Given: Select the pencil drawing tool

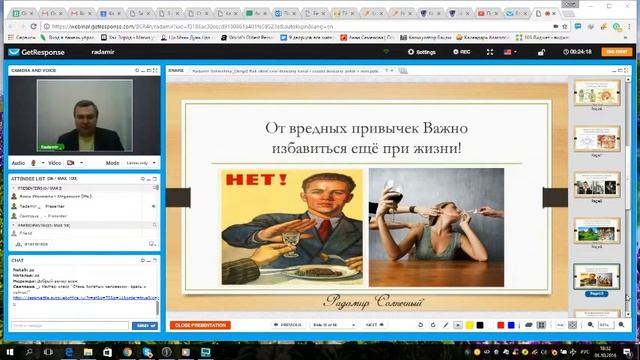Looking at the screenshot, I should tap(445, 325).
